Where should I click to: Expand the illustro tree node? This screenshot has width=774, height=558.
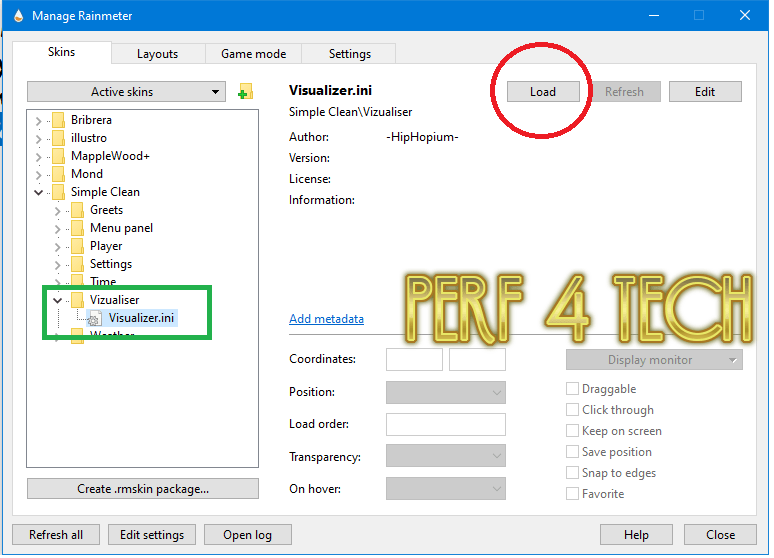39,139
